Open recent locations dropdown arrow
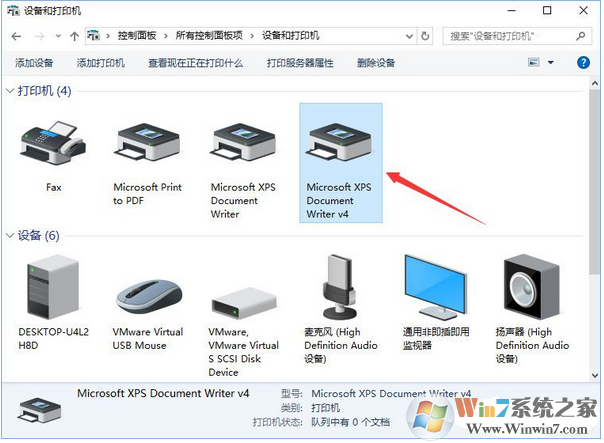 point(58,36)
